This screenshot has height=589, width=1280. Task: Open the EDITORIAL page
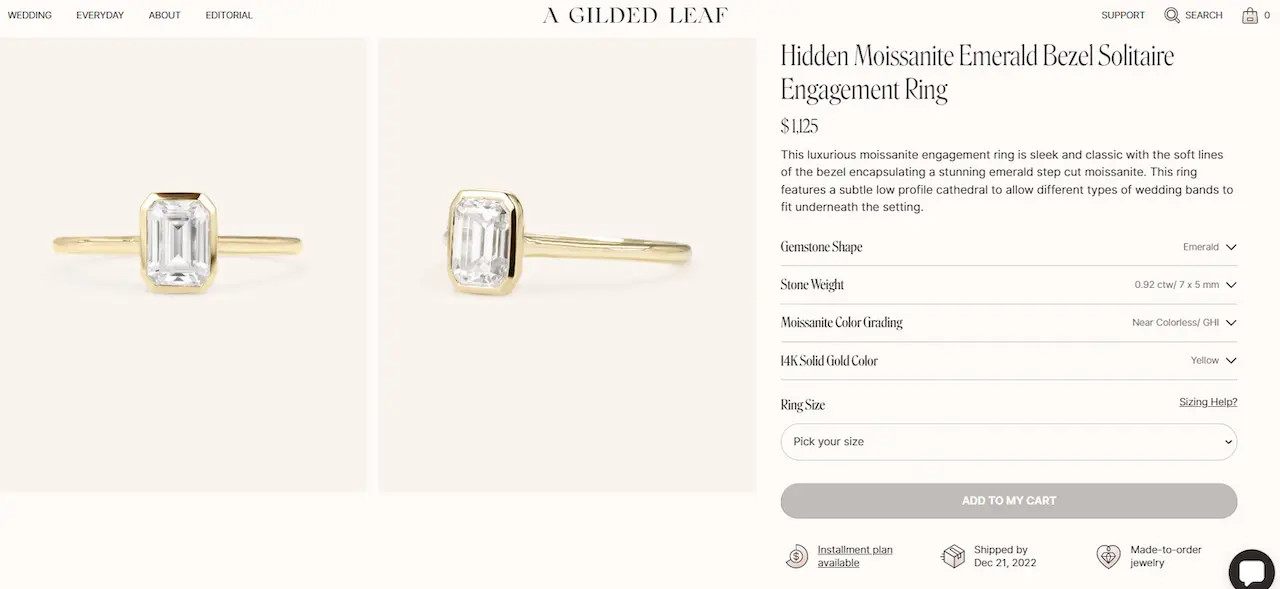point(228,14)
